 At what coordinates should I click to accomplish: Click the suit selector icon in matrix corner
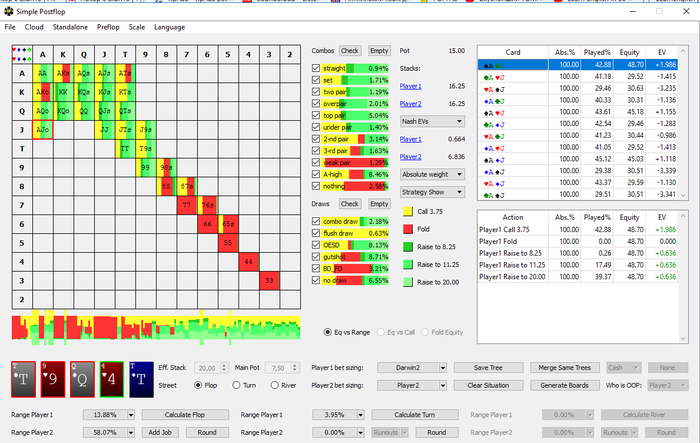pos(22,54)
